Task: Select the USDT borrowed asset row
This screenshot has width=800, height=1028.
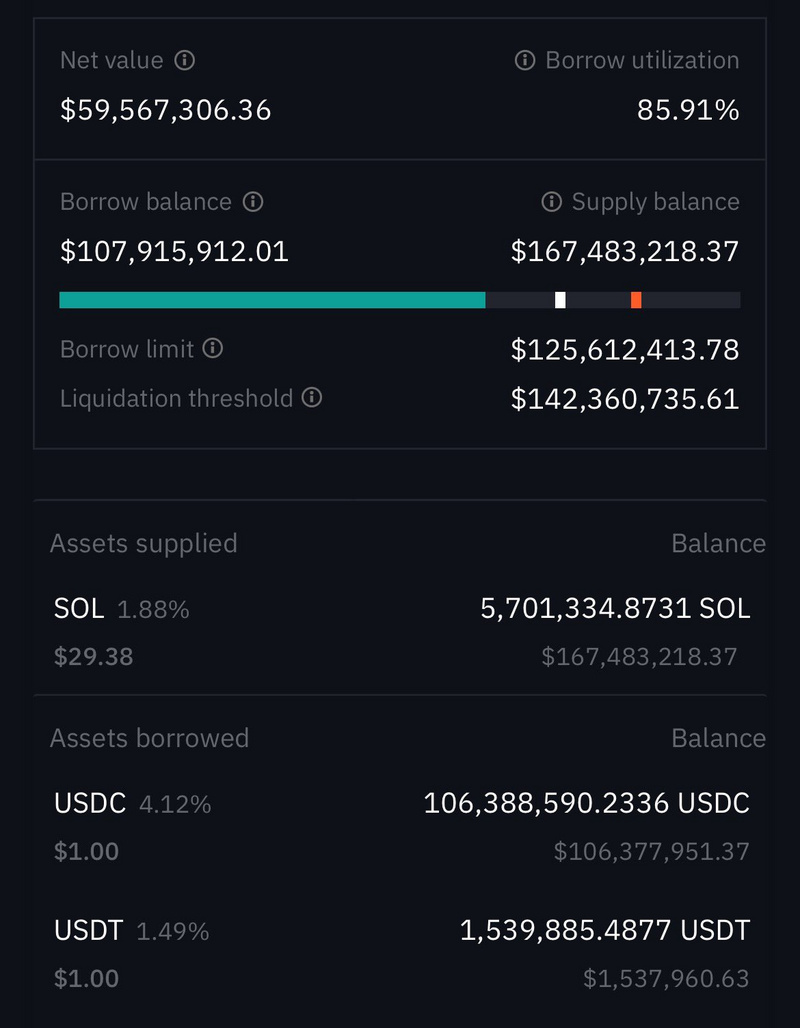Action: [x=400, y=954]
